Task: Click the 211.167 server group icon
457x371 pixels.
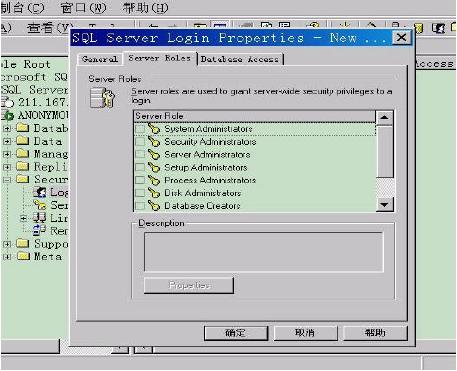Action: tap(8, 102)
